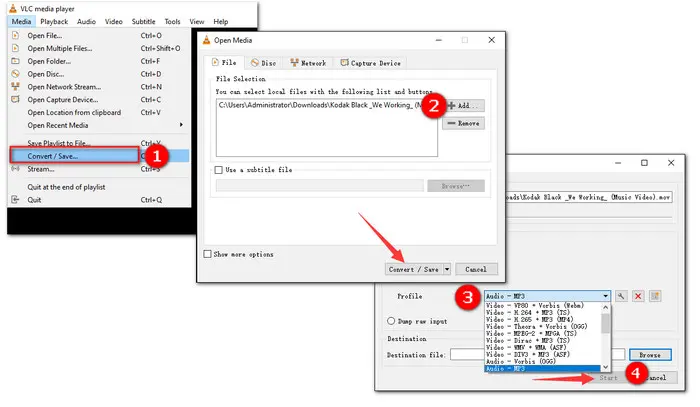The height and width of the screenshot is (407, 700).
Task: Edit selected profile with wrench icon
Action: [621, 296]
